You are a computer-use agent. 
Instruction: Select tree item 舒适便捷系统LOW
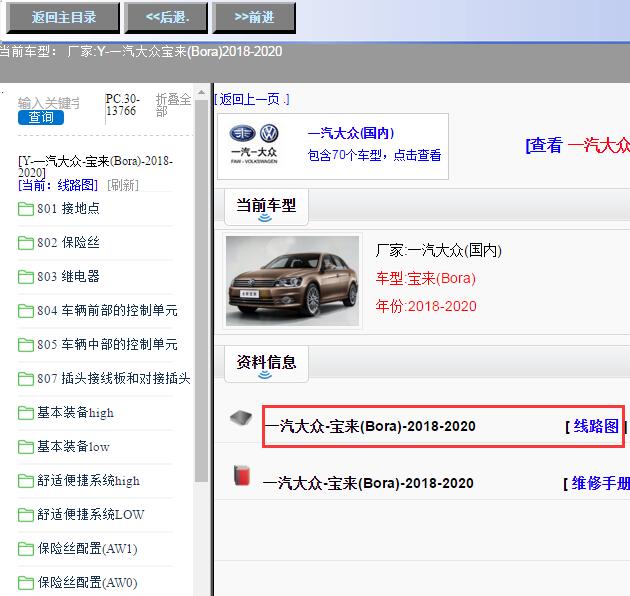tap(91, 514)
